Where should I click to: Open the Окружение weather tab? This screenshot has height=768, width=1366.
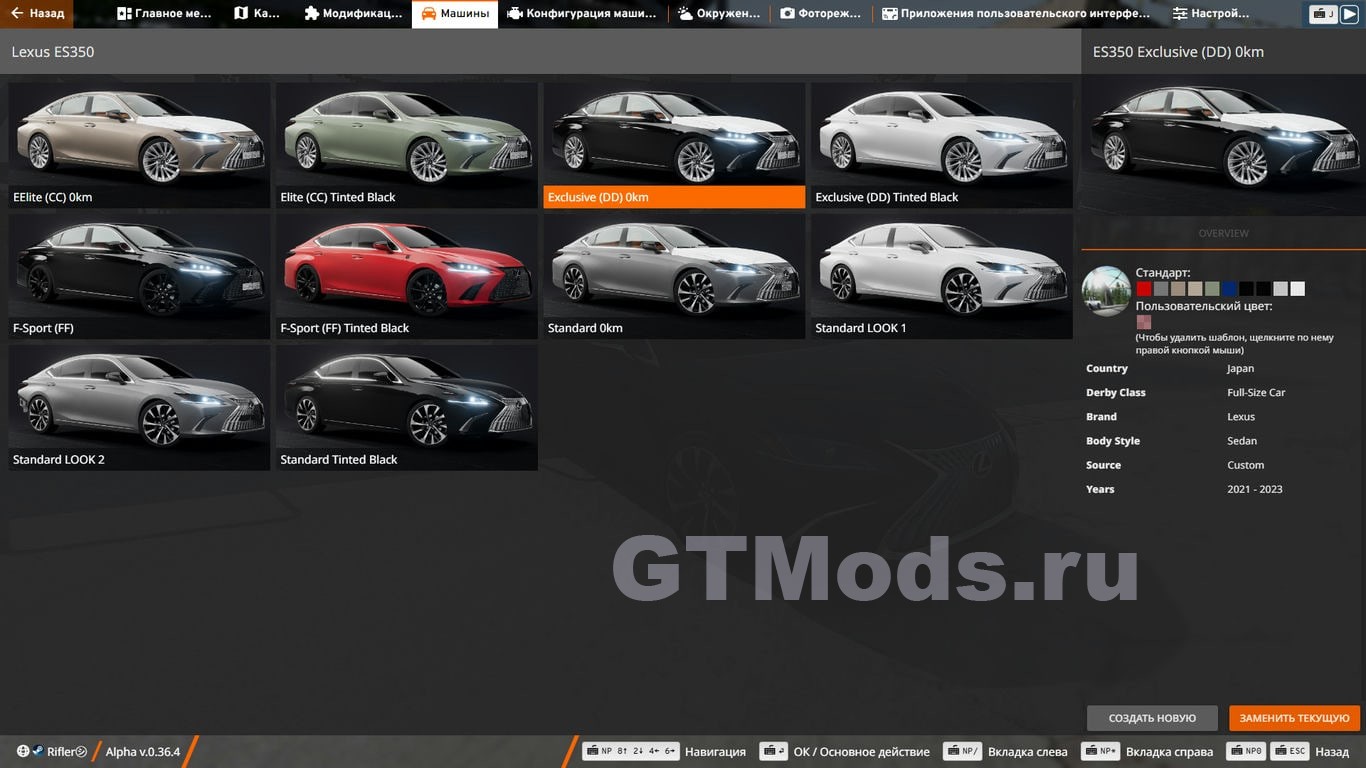pos(718,14)
